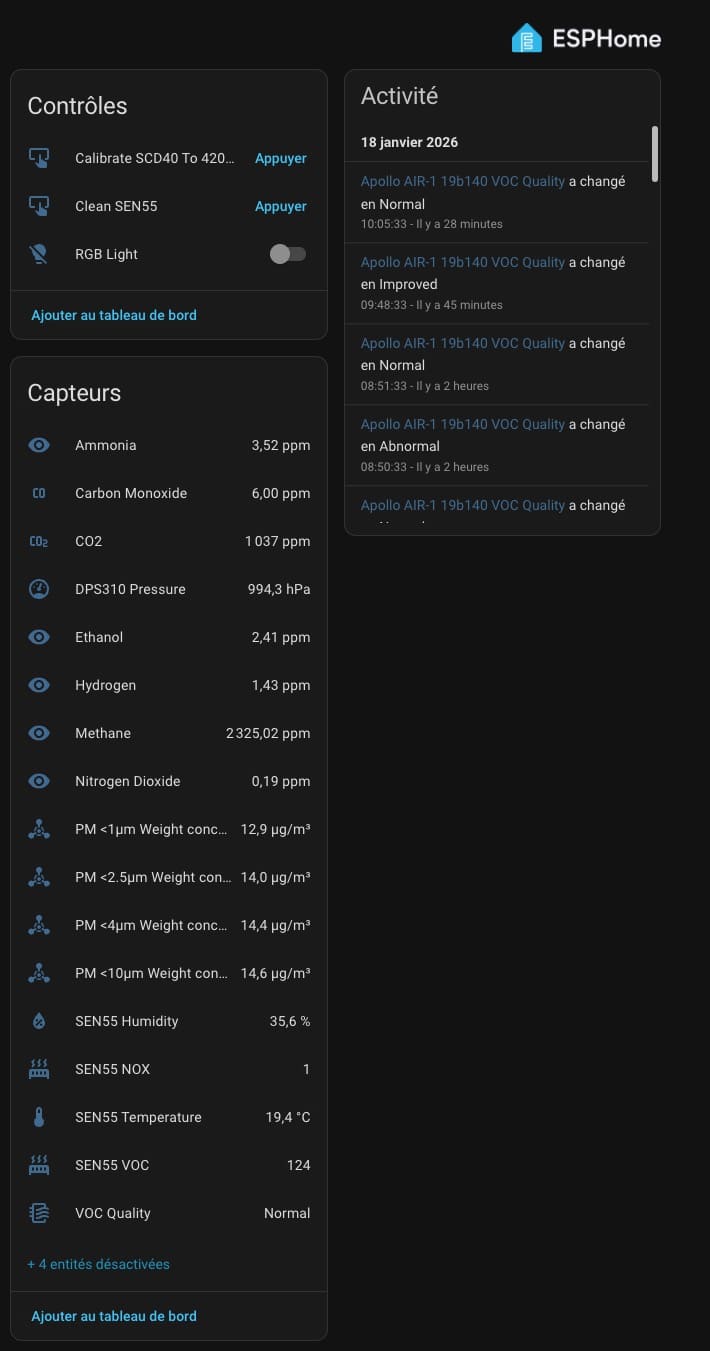Click the ESPHome logo icon

[526, 39]
